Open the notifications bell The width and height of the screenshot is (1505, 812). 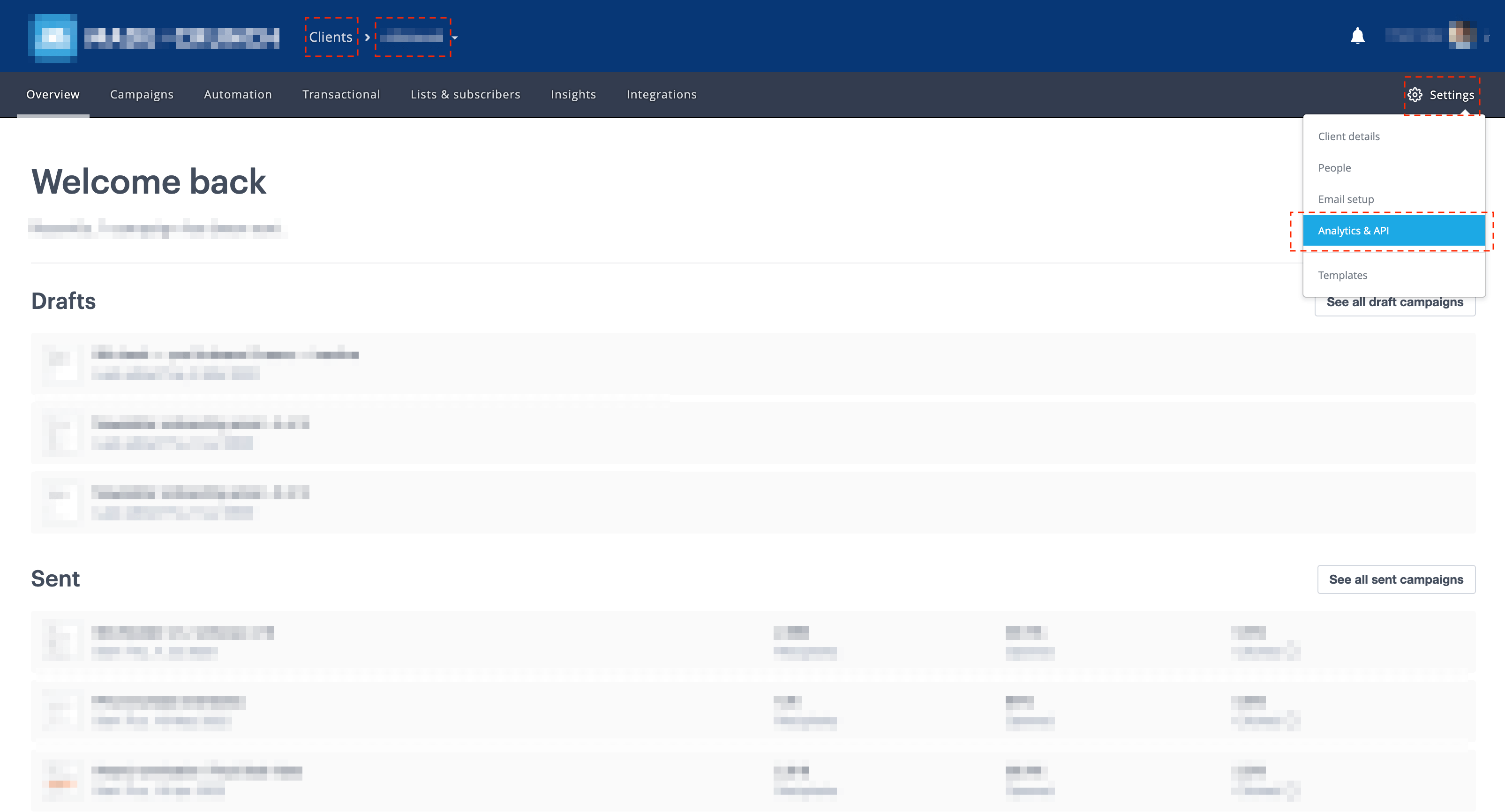click(1358, 36)
